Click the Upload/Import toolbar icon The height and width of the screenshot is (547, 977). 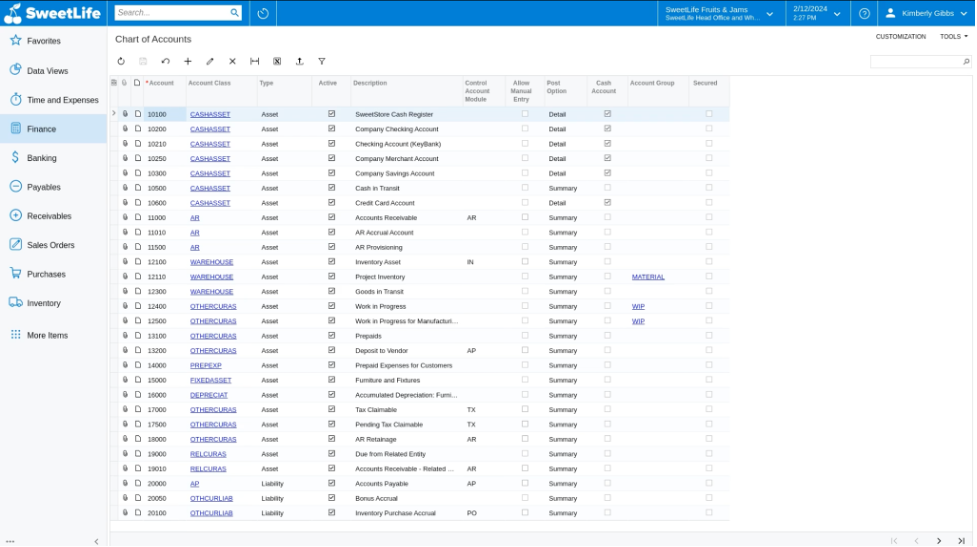(x=300, y=61)
